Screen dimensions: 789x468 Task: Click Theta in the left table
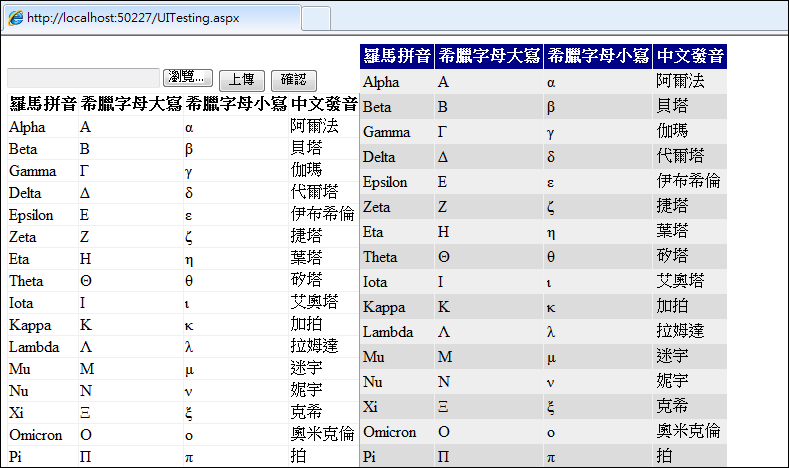pos(26,281)
